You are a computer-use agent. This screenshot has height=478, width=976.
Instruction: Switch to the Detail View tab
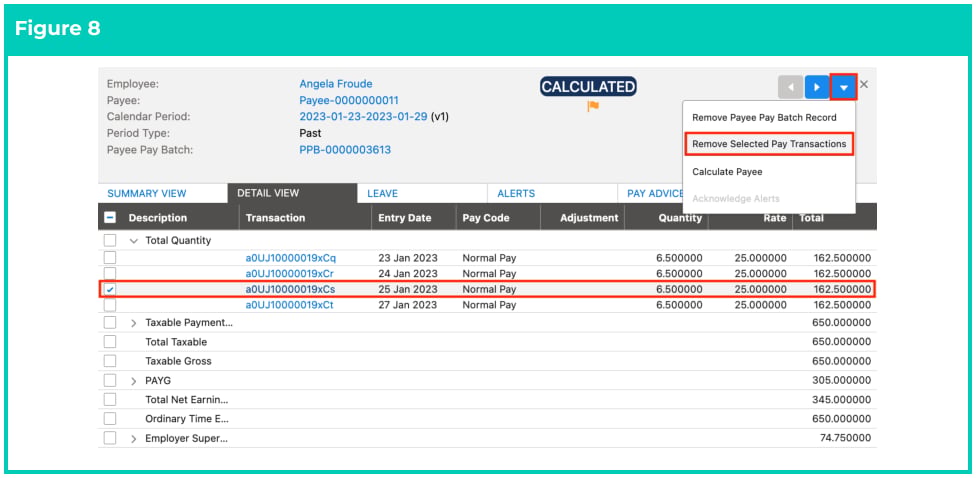293,194
